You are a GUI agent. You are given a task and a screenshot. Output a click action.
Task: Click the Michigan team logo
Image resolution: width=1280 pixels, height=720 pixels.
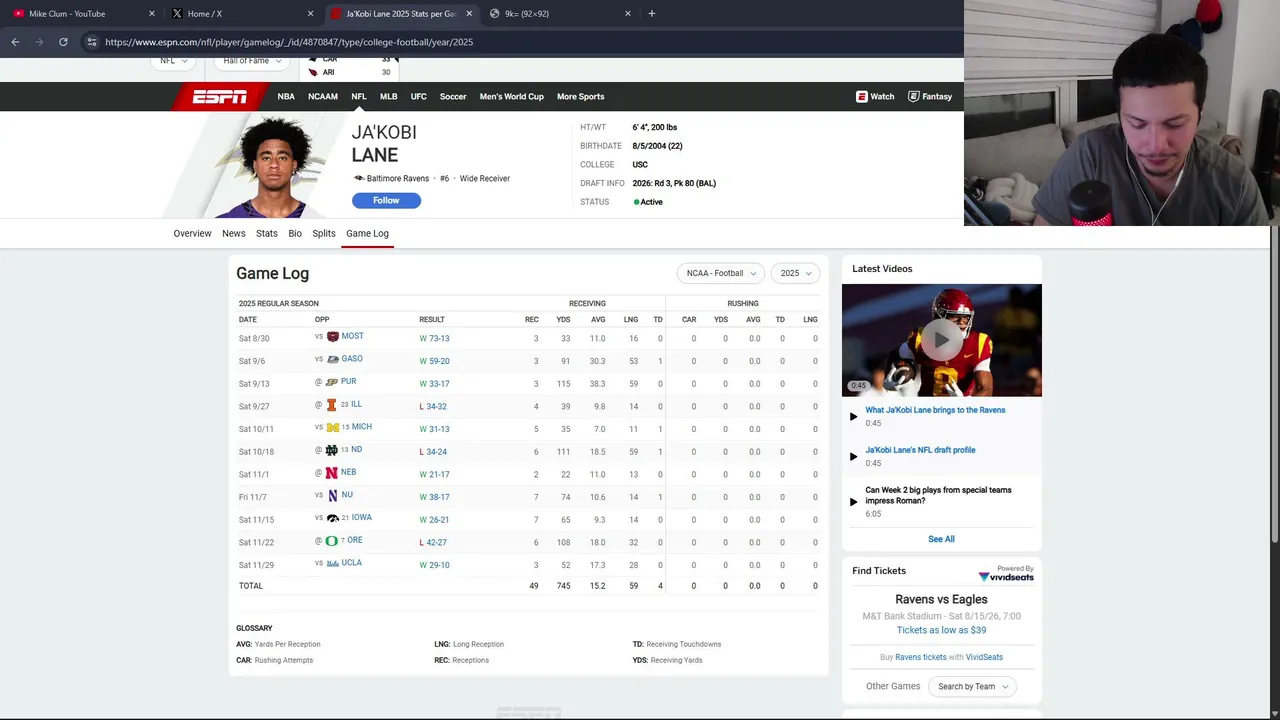click(x=333, y=428)
